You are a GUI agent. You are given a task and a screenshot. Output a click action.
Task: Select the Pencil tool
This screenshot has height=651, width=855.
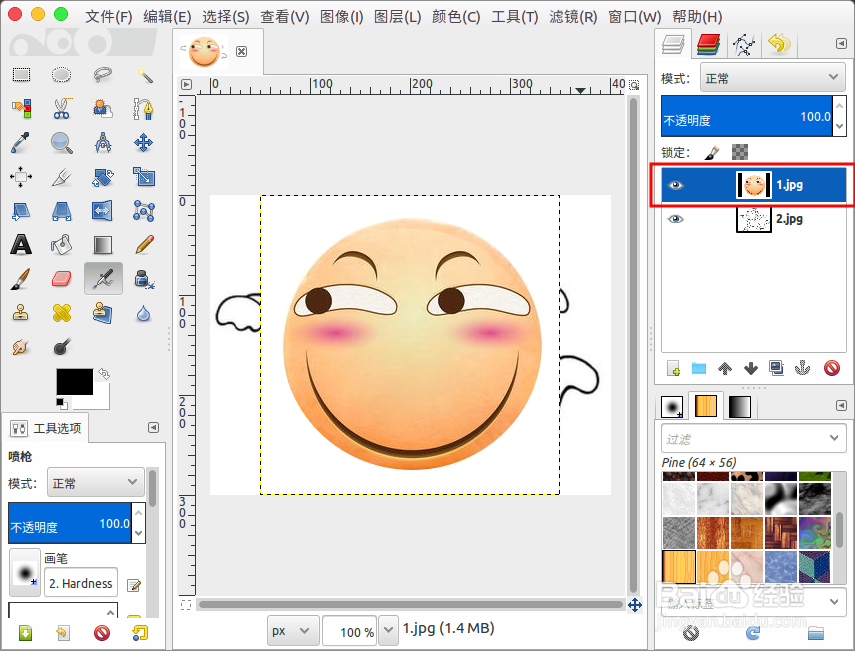coord(144,245)
